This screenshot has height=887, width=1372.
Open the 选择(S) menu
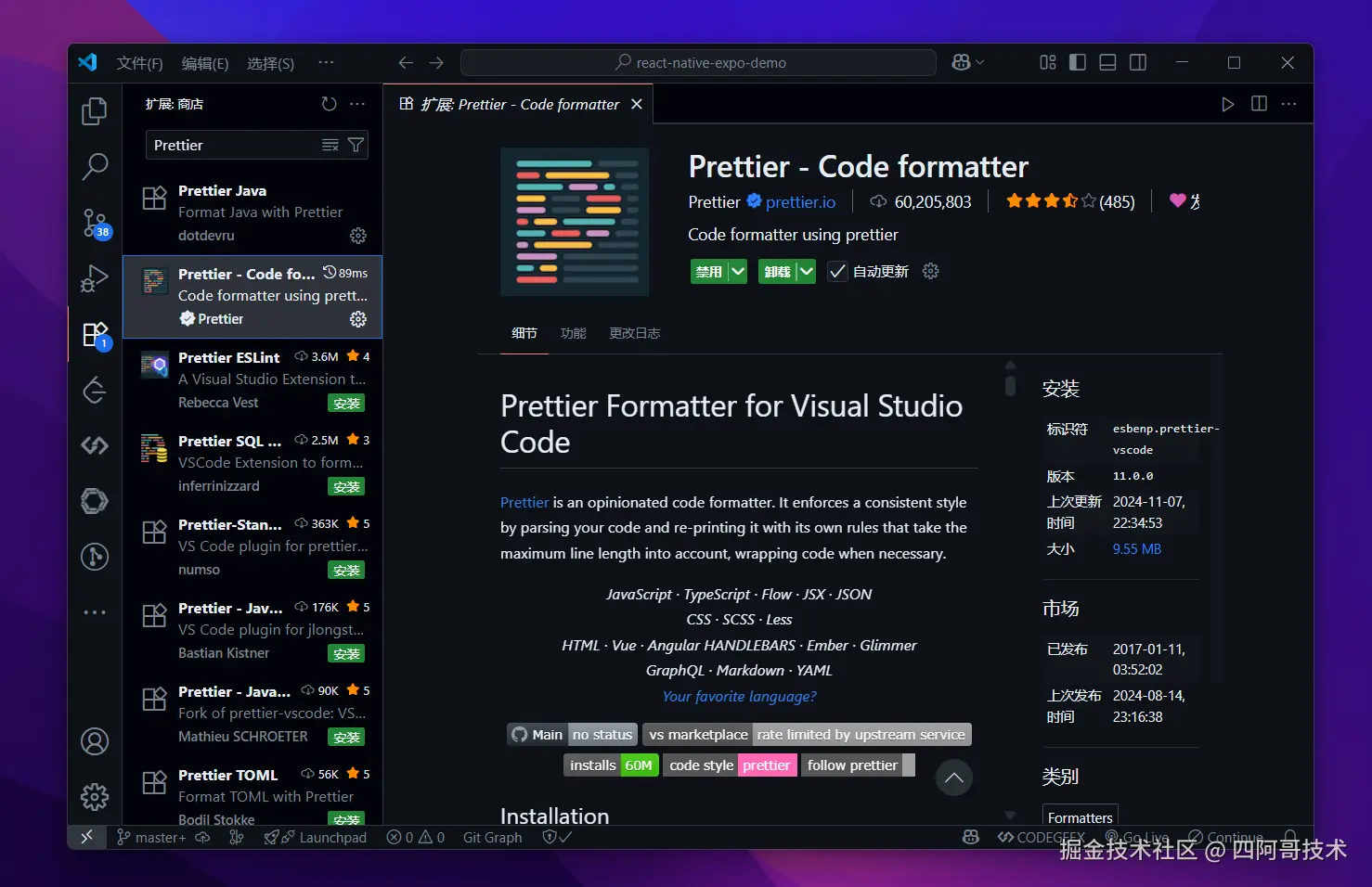[x=270, y=63]
